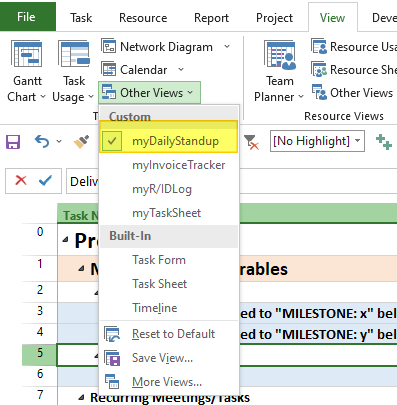This screenshot has width=397, height=405.
Task: Click the clear filter funnel icon
Action: [251, 142]
